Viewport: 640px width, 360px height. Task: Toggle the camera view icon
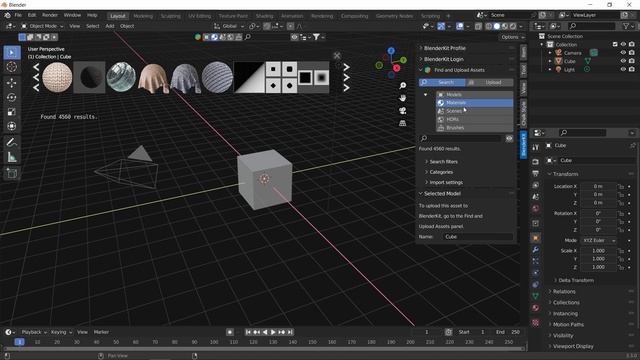(402, 111)
